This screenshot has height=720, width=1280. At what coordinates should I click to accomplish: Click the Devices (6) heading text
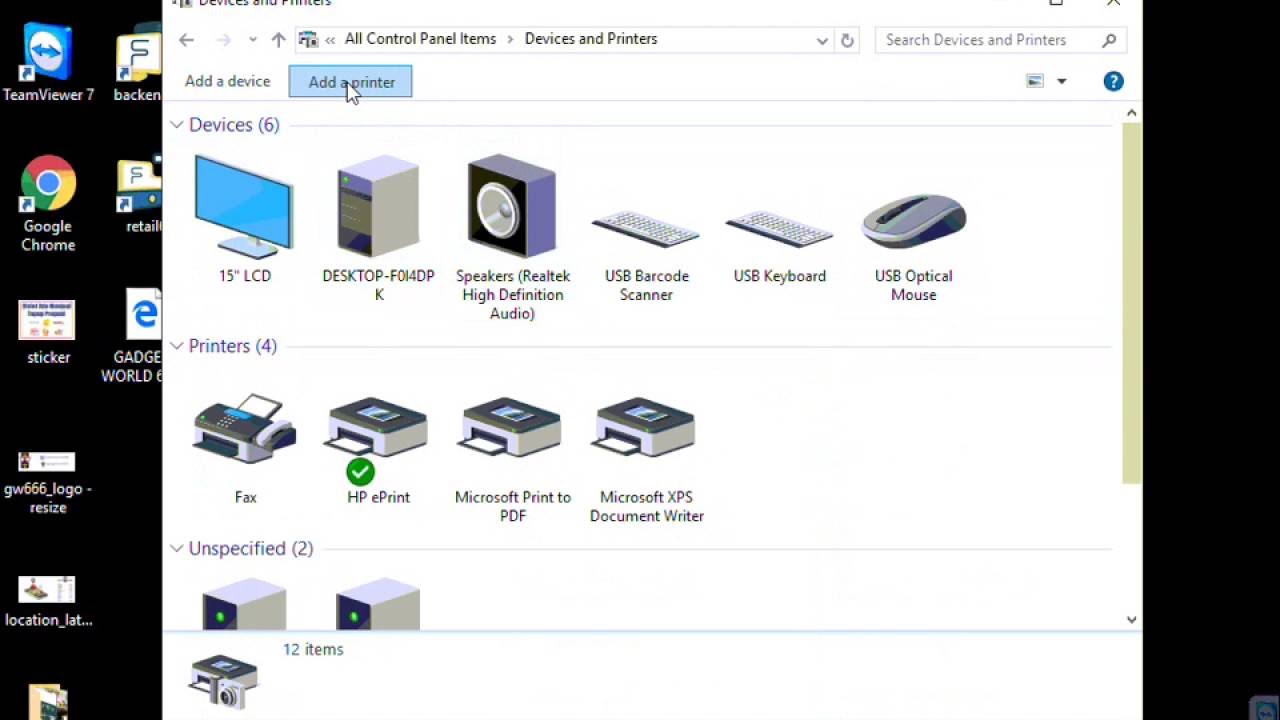click(x=234, y=125)
